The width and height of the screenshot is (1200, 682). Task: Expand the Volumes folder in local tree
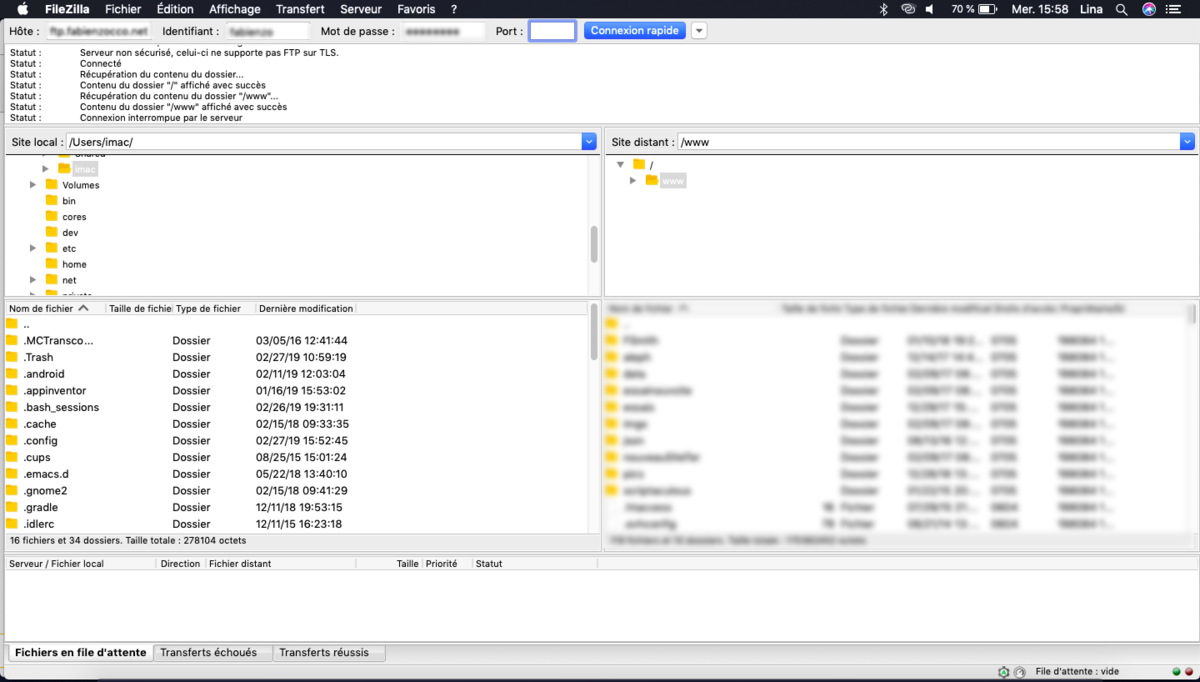[33, 185]
